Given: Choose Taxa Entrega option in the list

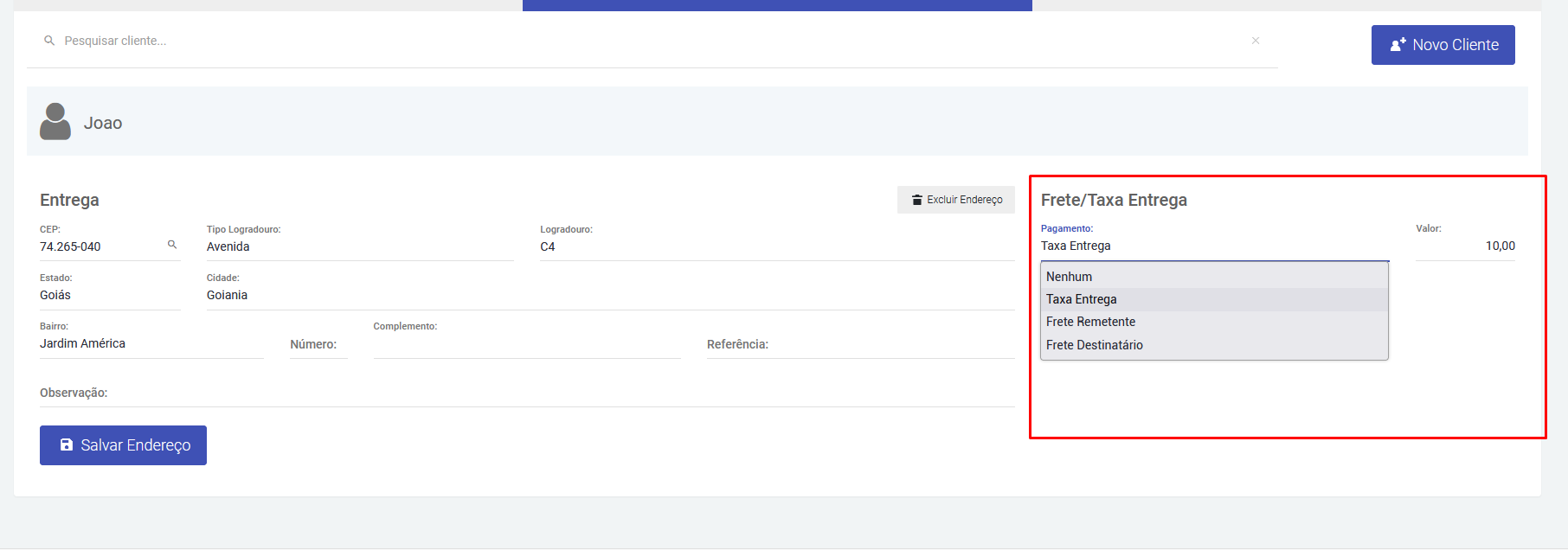Looking at the screenshot, I should [1082, 299].
